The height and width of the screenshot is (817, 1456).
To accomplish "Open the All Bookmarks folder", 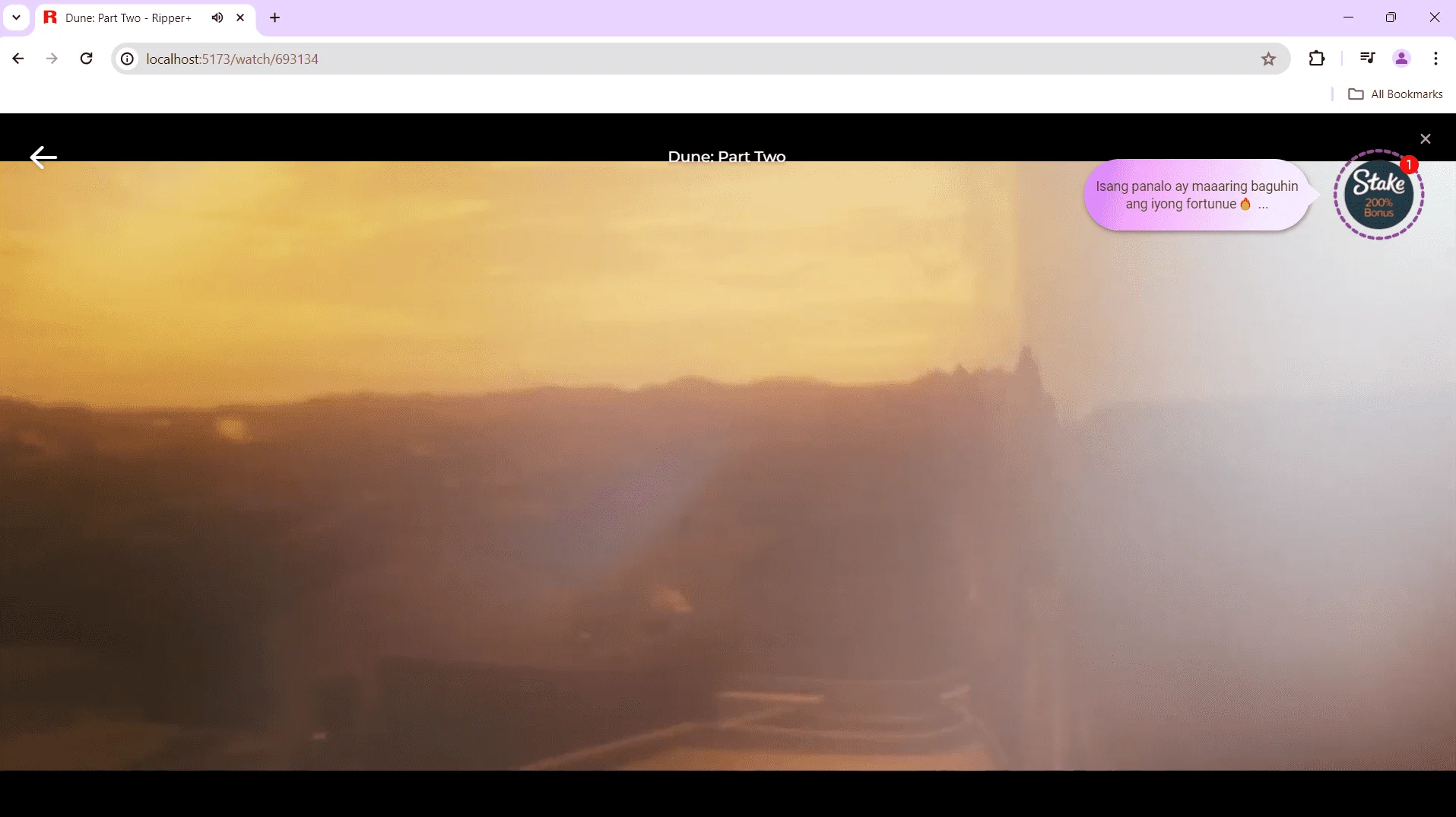I will (1395, 94).
